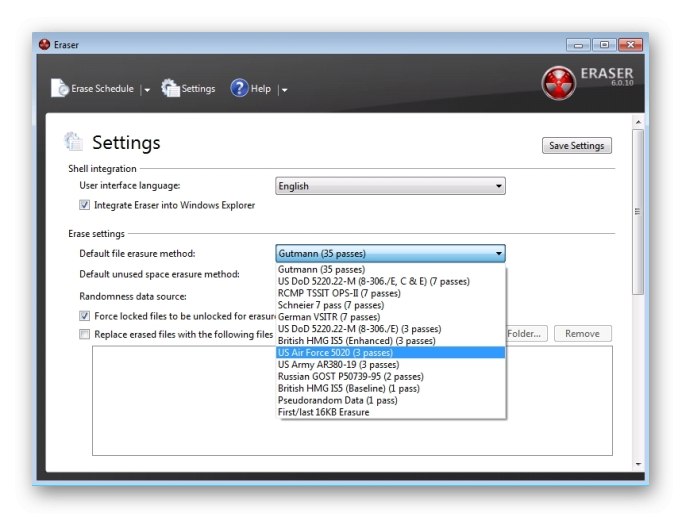The height and width of the screenshot is (518, 681).
Task: Select Schneier 7 pass option
Action: (x=390, y=305)
